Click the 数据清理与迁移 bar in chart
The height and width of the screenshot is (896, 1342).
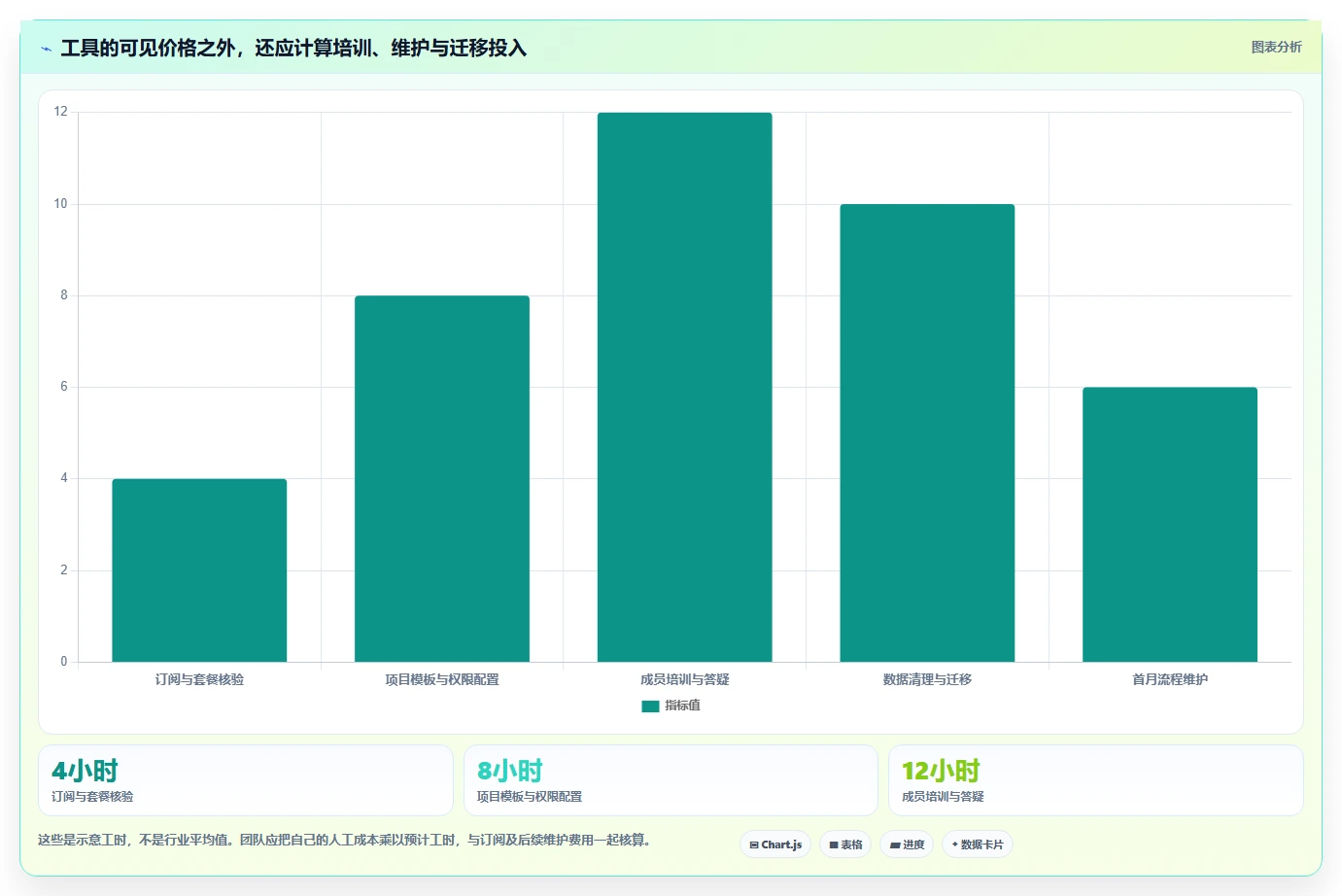[x=927, y=433]
